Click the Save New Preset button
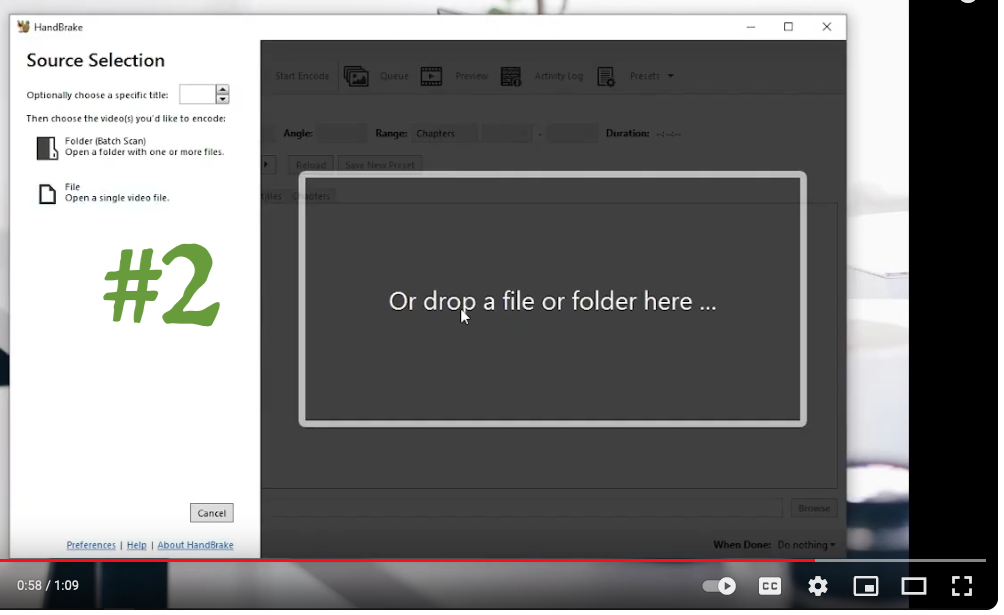The image size is (1004, 615). point(379,165)
